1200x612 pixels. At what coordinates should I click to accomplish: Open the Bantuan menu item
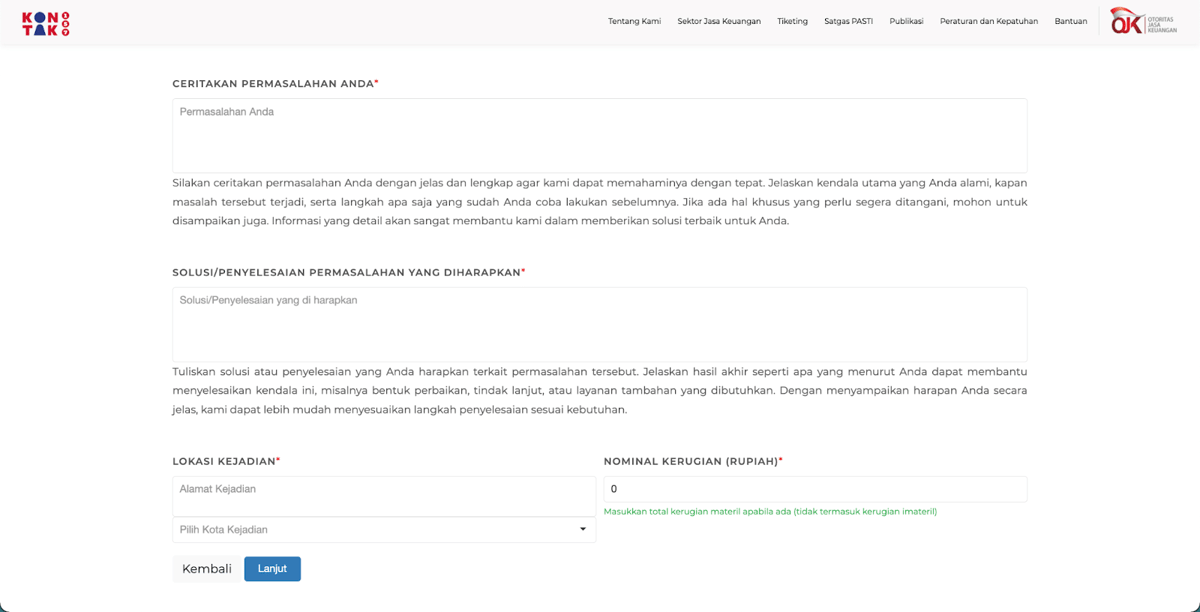pos(1070,21)
